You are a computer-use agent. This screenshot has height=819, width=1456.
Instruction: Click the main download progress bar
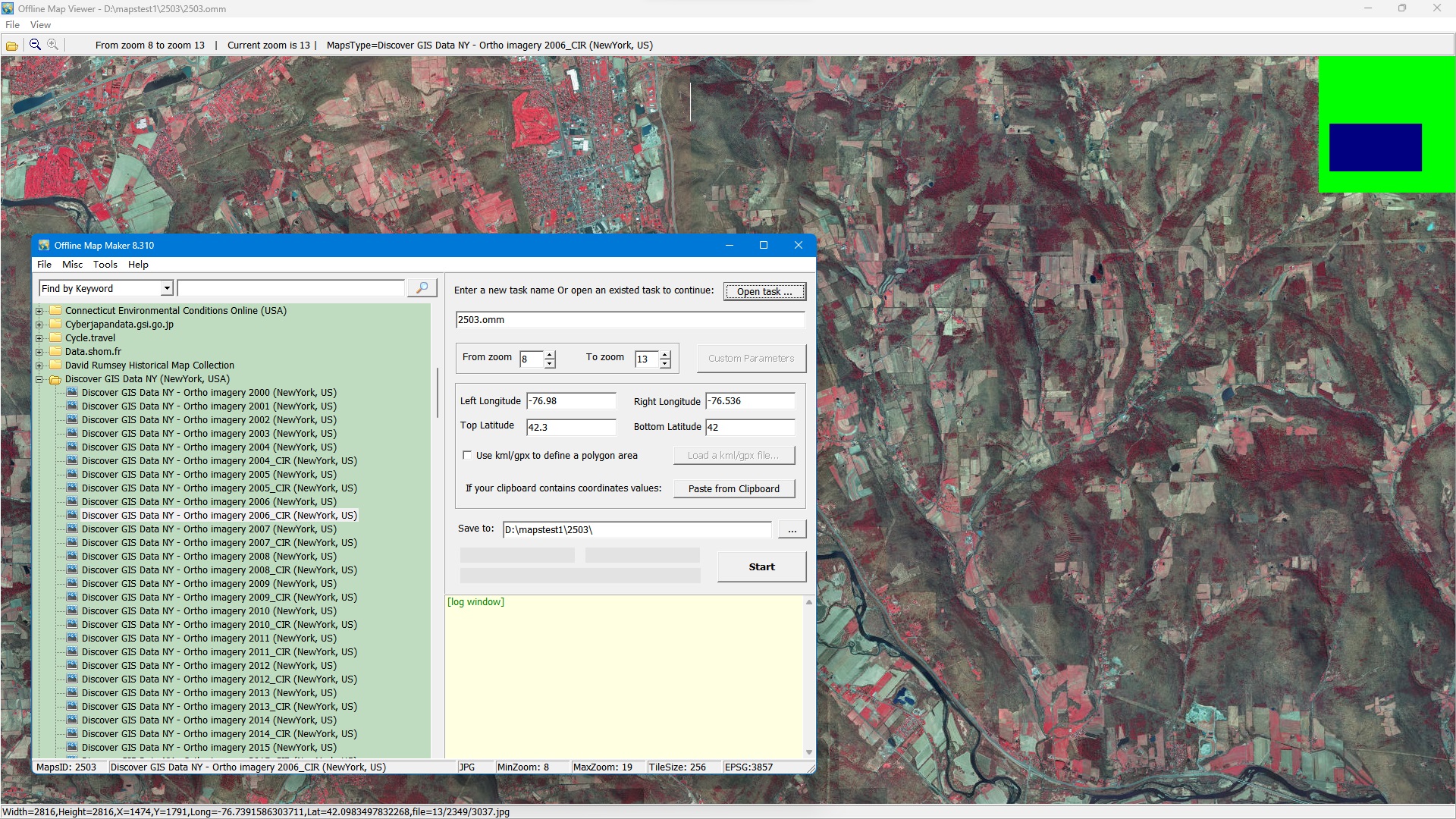coord(580,576)
